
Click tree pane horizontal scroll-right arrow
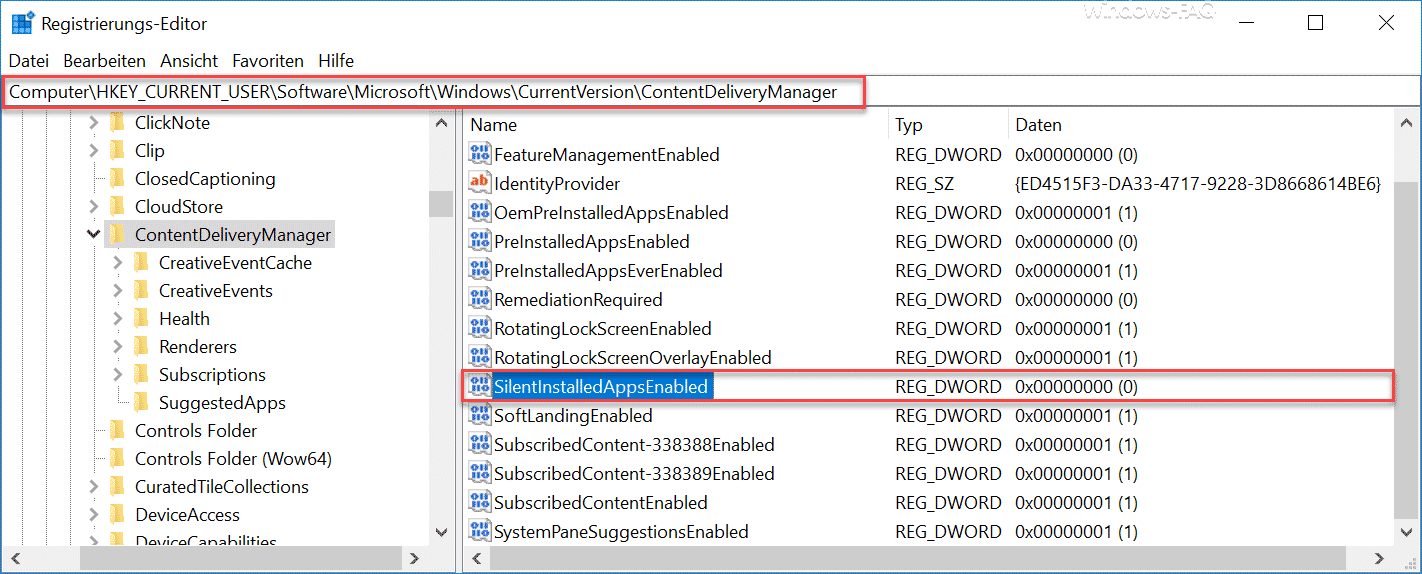[413, 559]
